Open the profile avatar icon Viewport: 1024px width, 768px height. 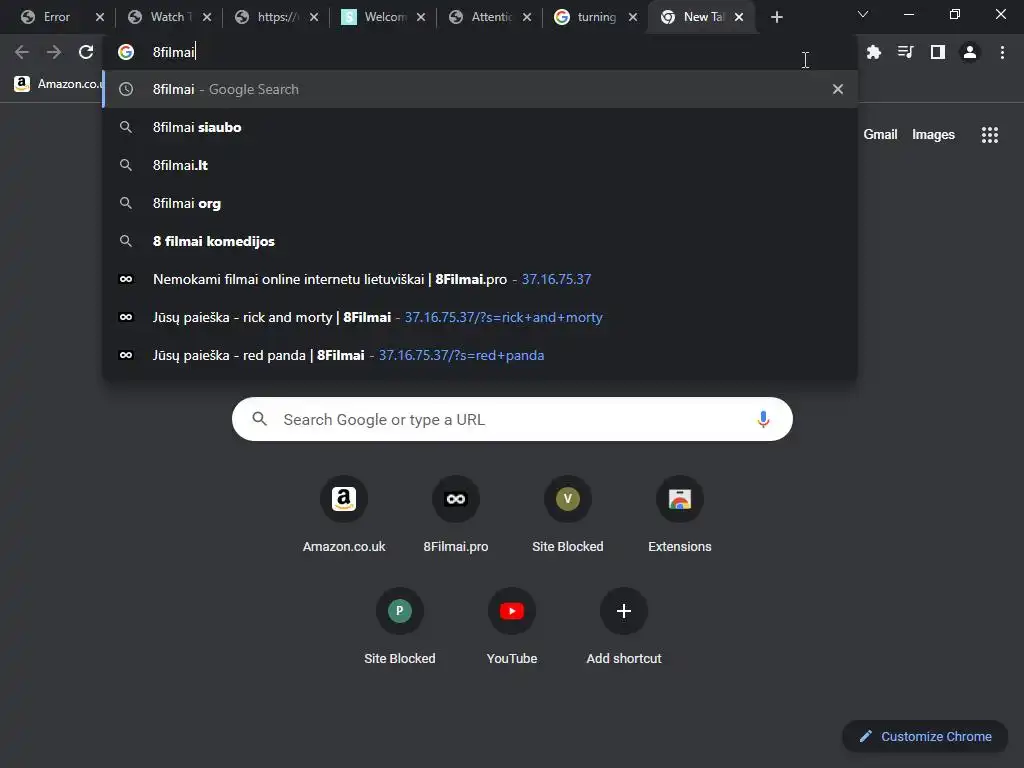(970, 52)
